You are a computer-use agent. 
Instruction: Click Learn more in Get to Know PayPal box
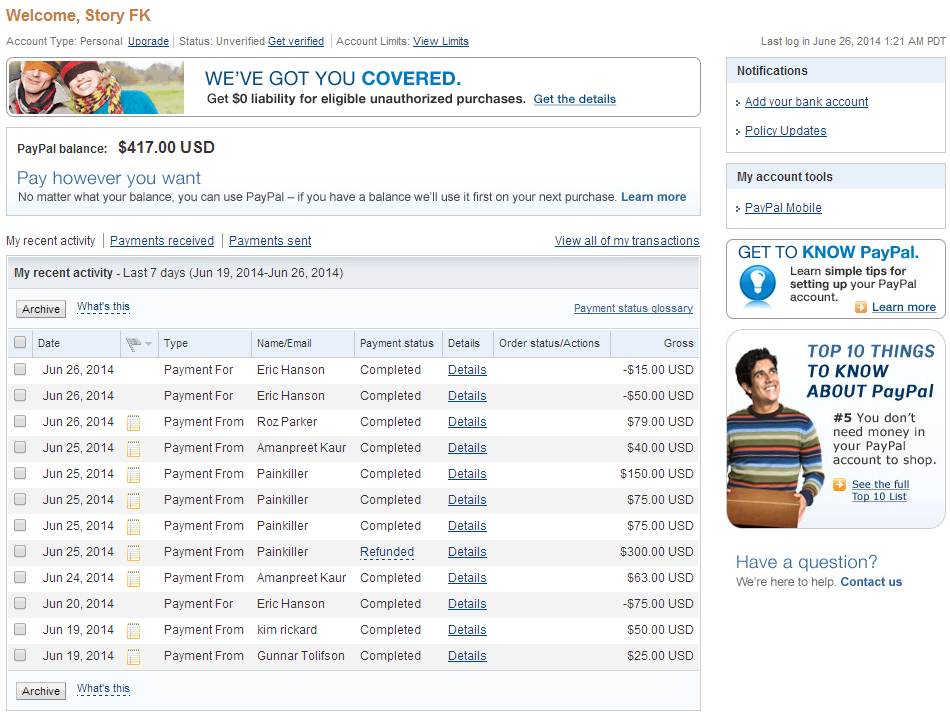tap(903, 307)
